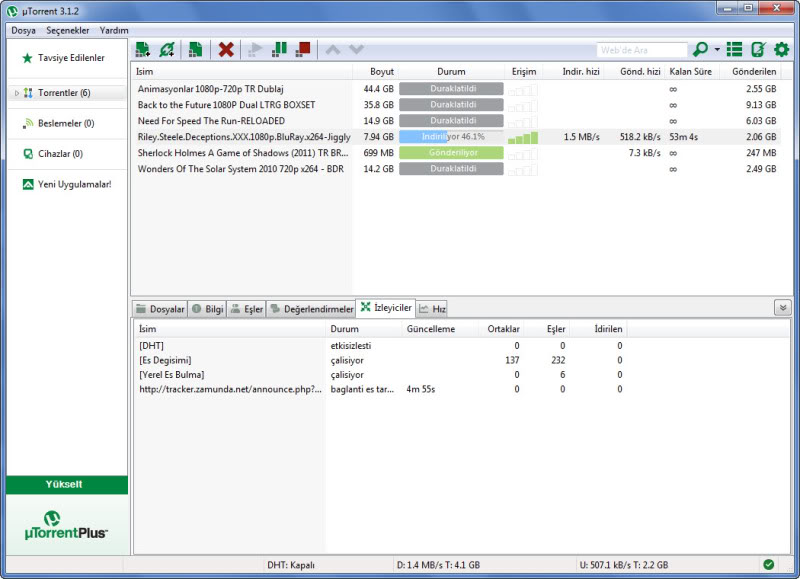This screenshot has height=579, width=800.
Task: Collapse the detail pane with chevron button
Action: (783, 308)
